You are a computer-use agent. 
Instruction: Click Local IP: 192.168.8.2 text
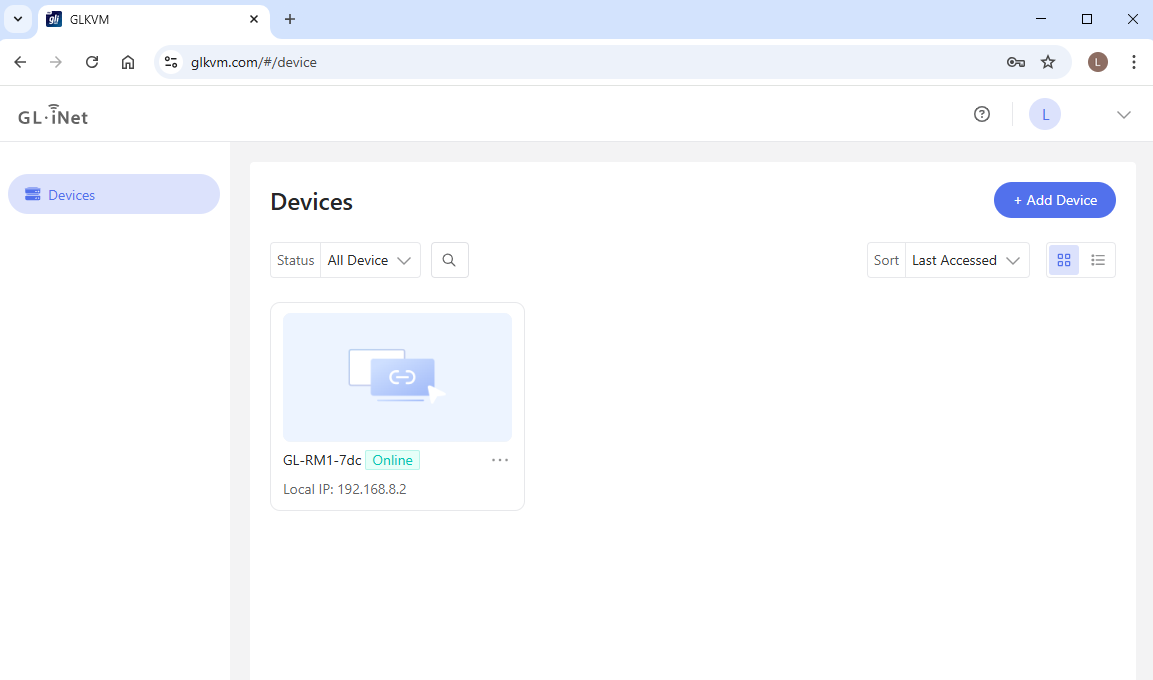[x=345, y=490]
